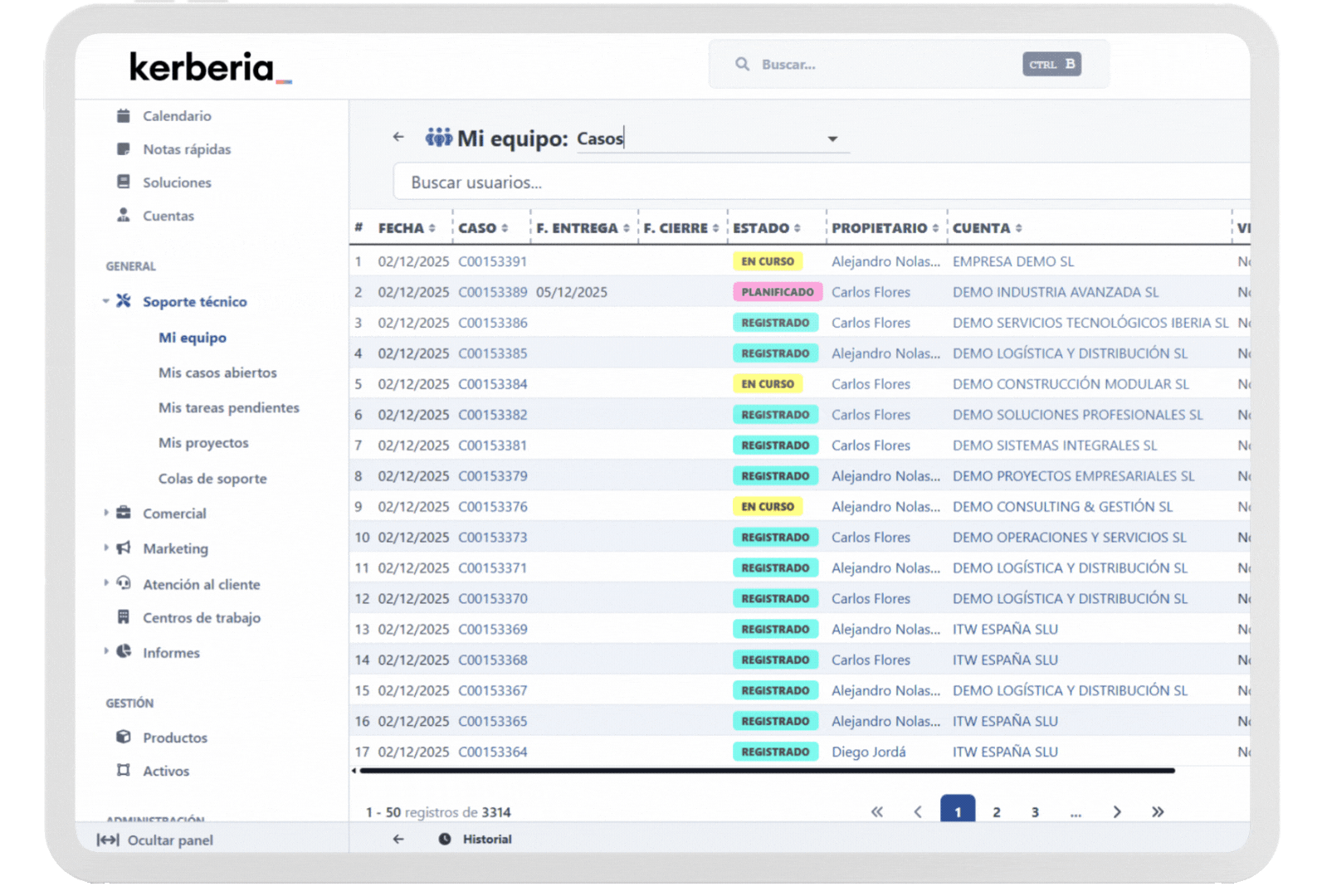Open Mis casos abiertos

coord(217,373)
